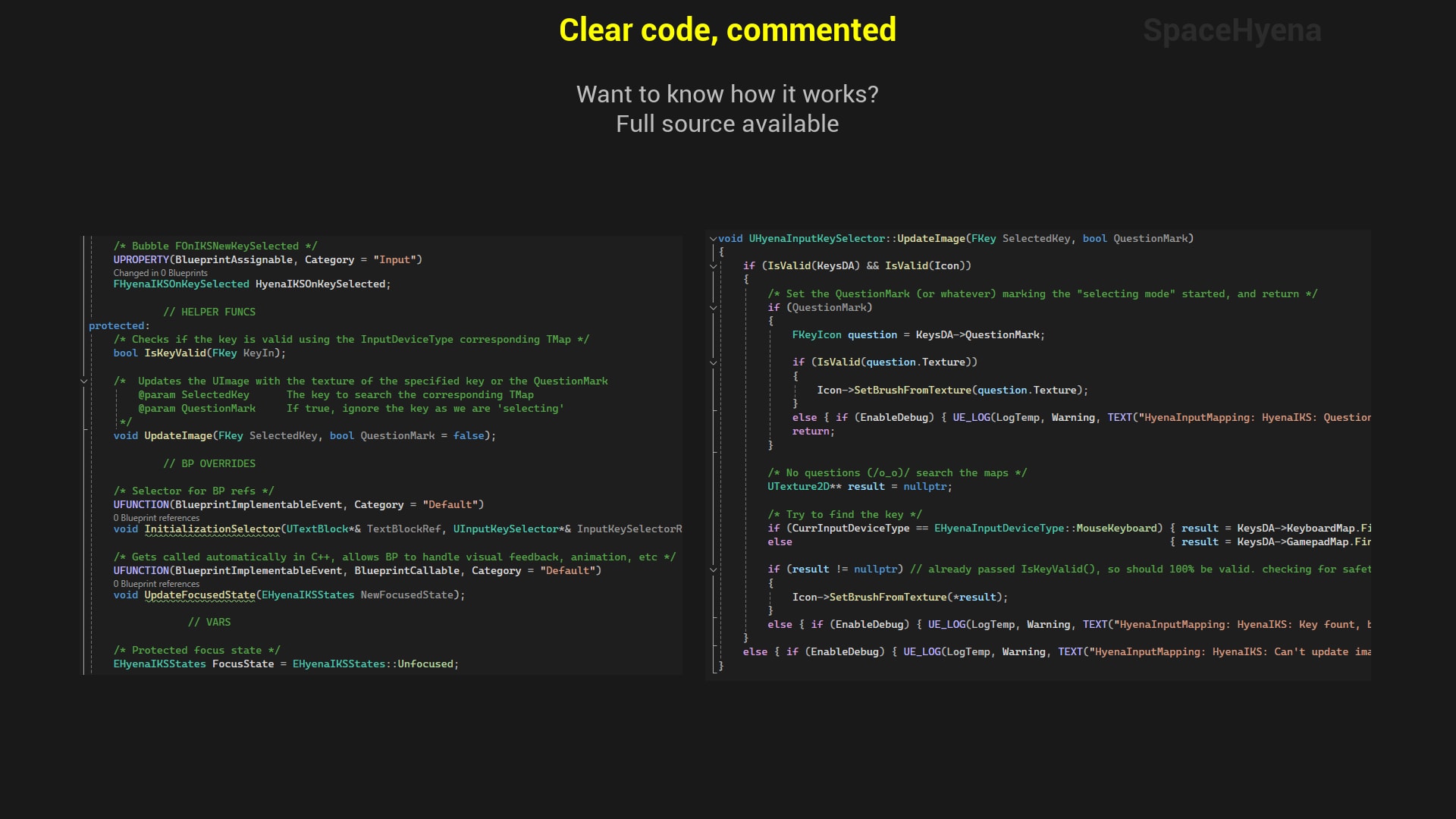Click the '// VARS' comment
This screenshot has height=819, width=1456.
(209, 623)
